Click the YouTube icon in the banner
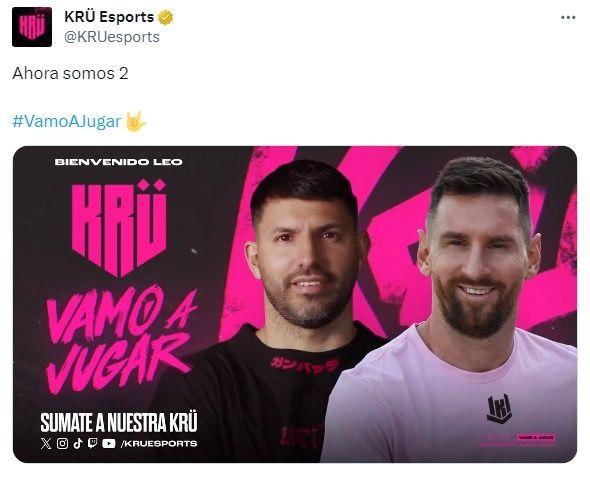The image size is (590, 484). [109, 444]
